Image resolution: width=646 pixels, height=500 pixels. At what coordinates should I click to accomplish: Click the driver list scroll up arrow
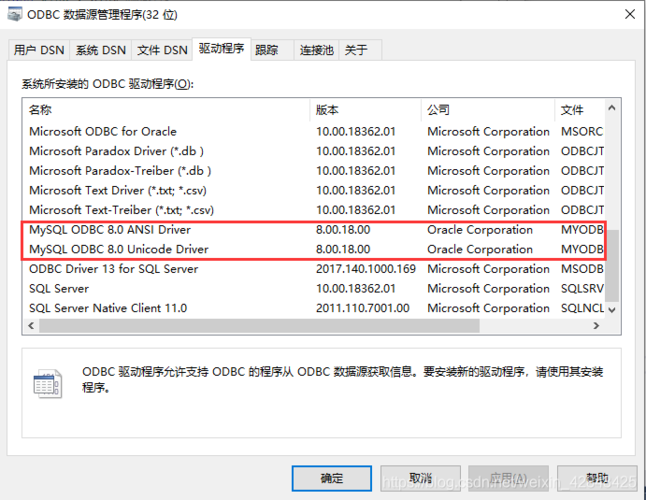[612, 108]
